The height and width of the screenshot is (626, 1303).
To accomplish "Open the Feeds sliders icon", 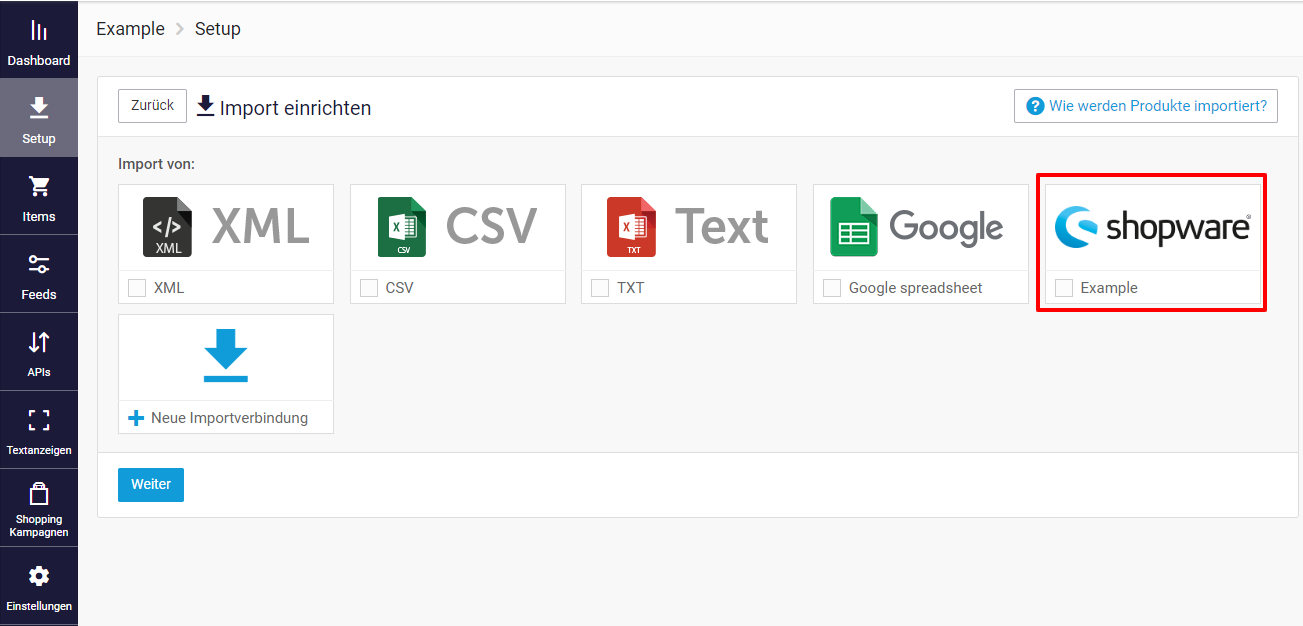I will 39,264.
